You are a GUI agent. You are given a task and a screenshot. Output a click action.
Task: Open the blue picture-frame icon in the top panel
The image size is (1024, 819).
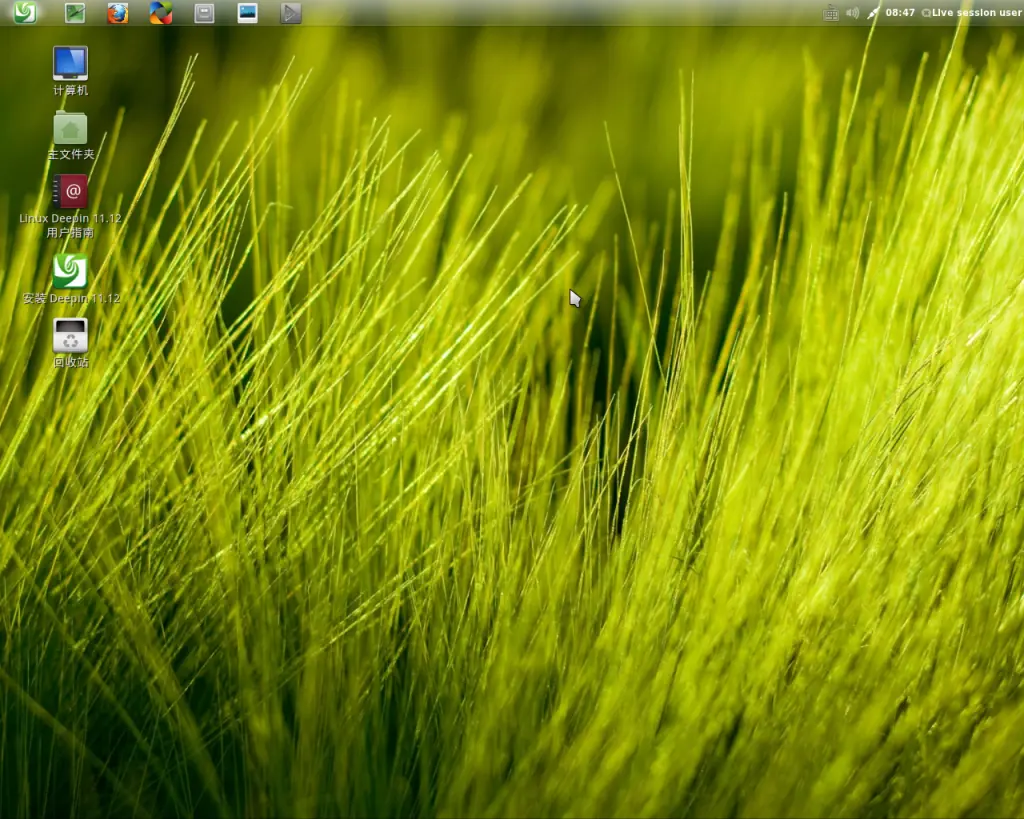click(x=247, y=13)
